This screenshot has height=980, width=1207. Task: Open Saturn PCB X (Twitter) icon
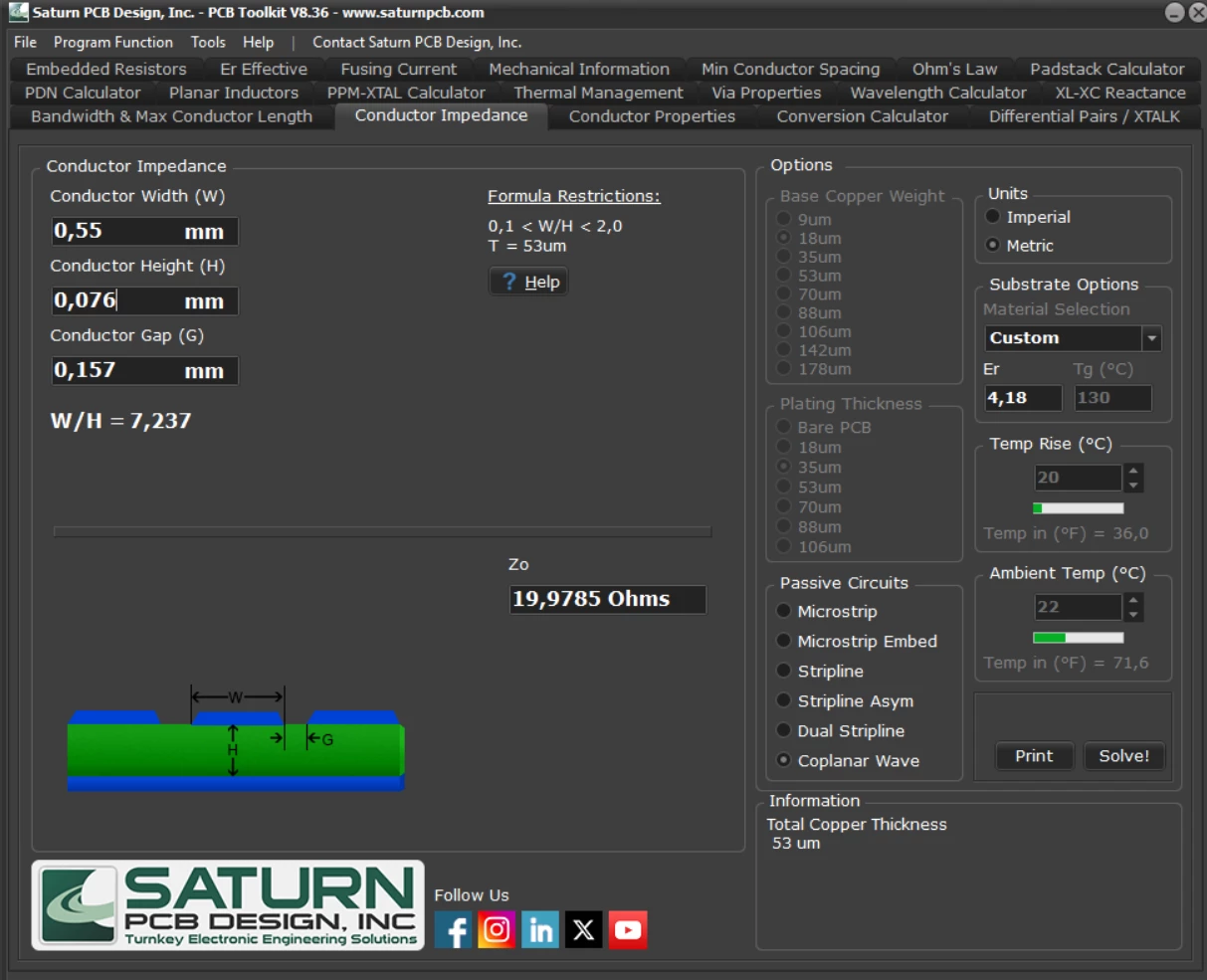pos(584,930)
